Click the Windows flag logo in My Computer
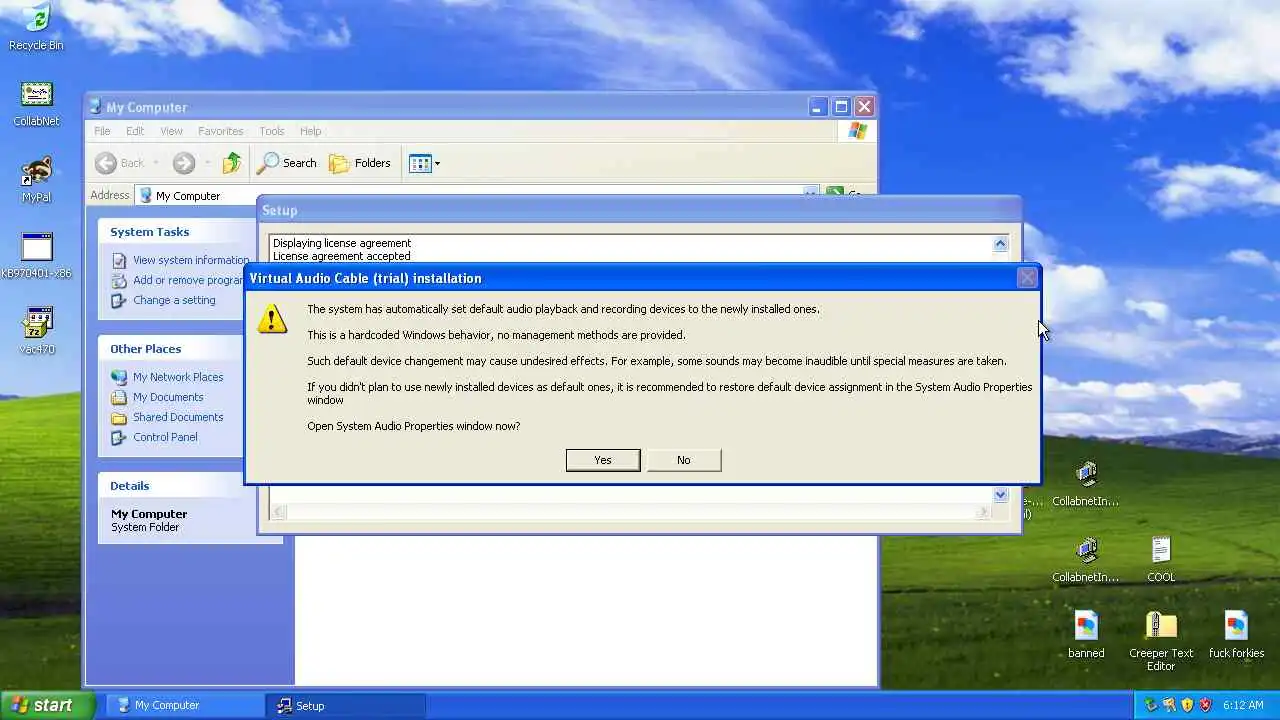The image size is (1280, 720). pyautogui.click(x=857, y=131)
